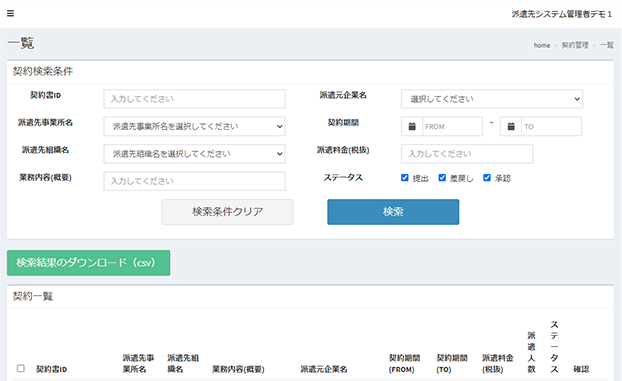Open the 派遣元企業名 dropdown
The image size is (622, 381).
pyautogui.click(x=492, y=99)
